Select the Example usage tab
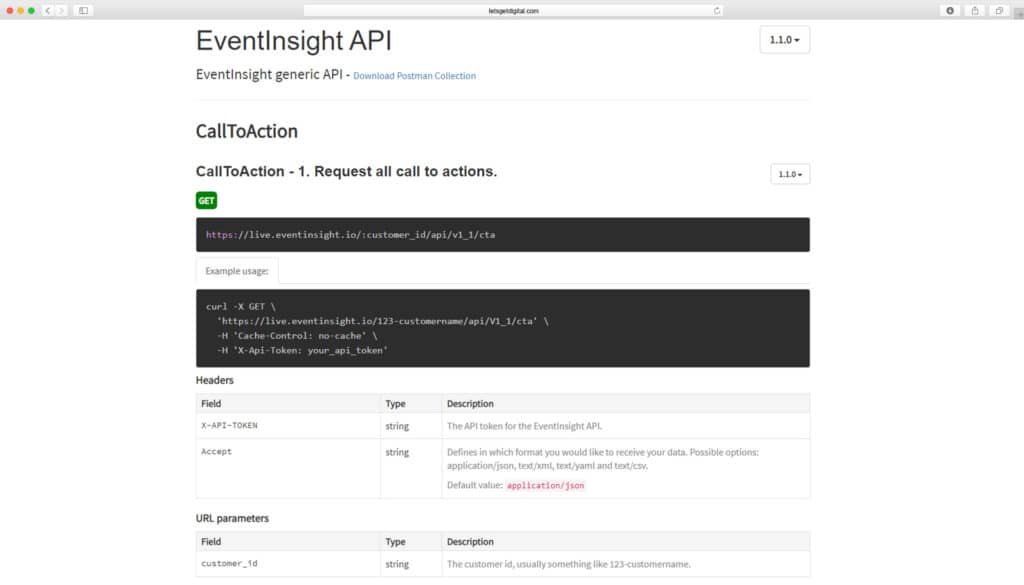The height and width of the screenshot is (585, 1024). (x=237, y=271)
